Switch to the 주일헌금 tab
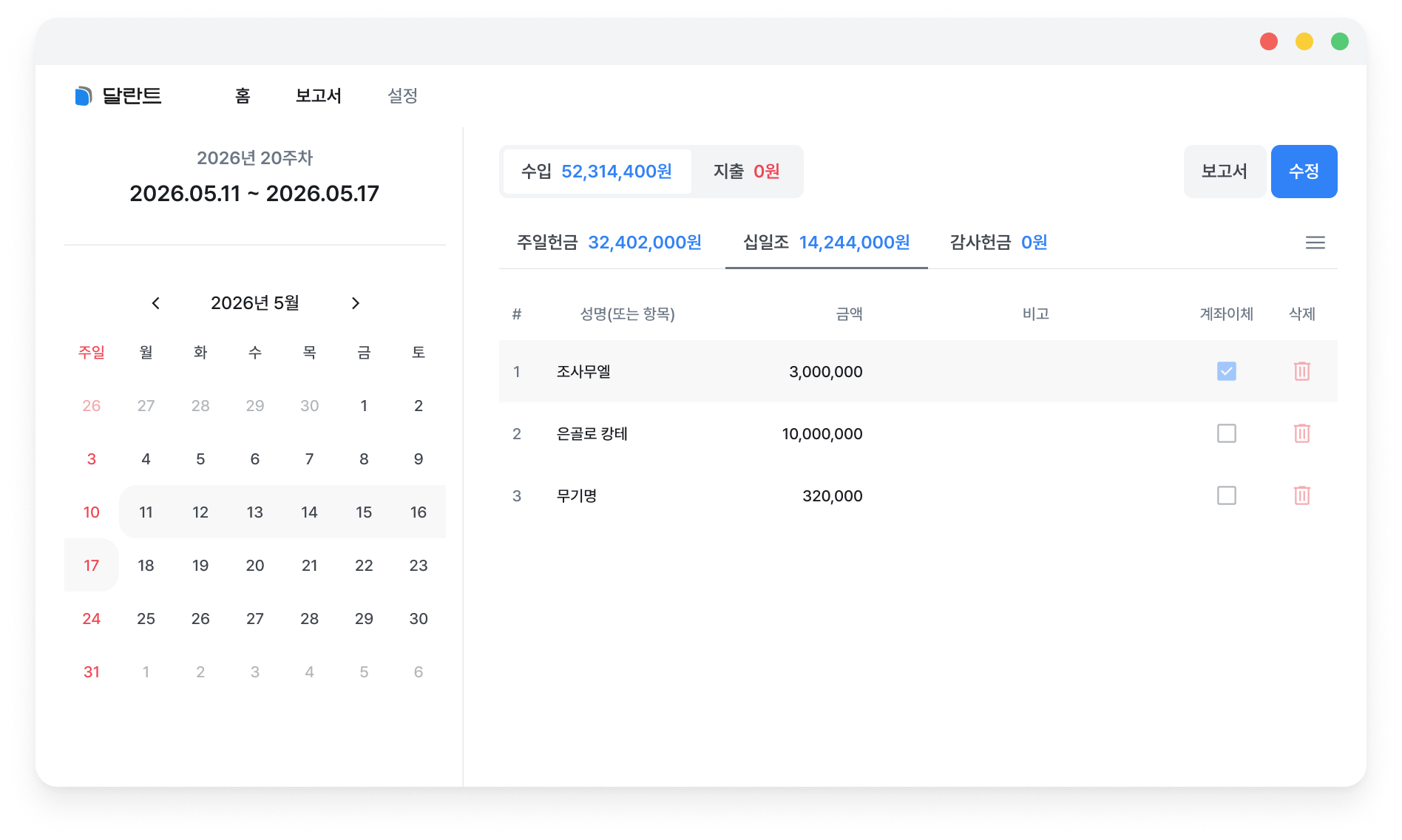Image resolution: width=1402 pixels, height=840 pixels. (609, 243)
